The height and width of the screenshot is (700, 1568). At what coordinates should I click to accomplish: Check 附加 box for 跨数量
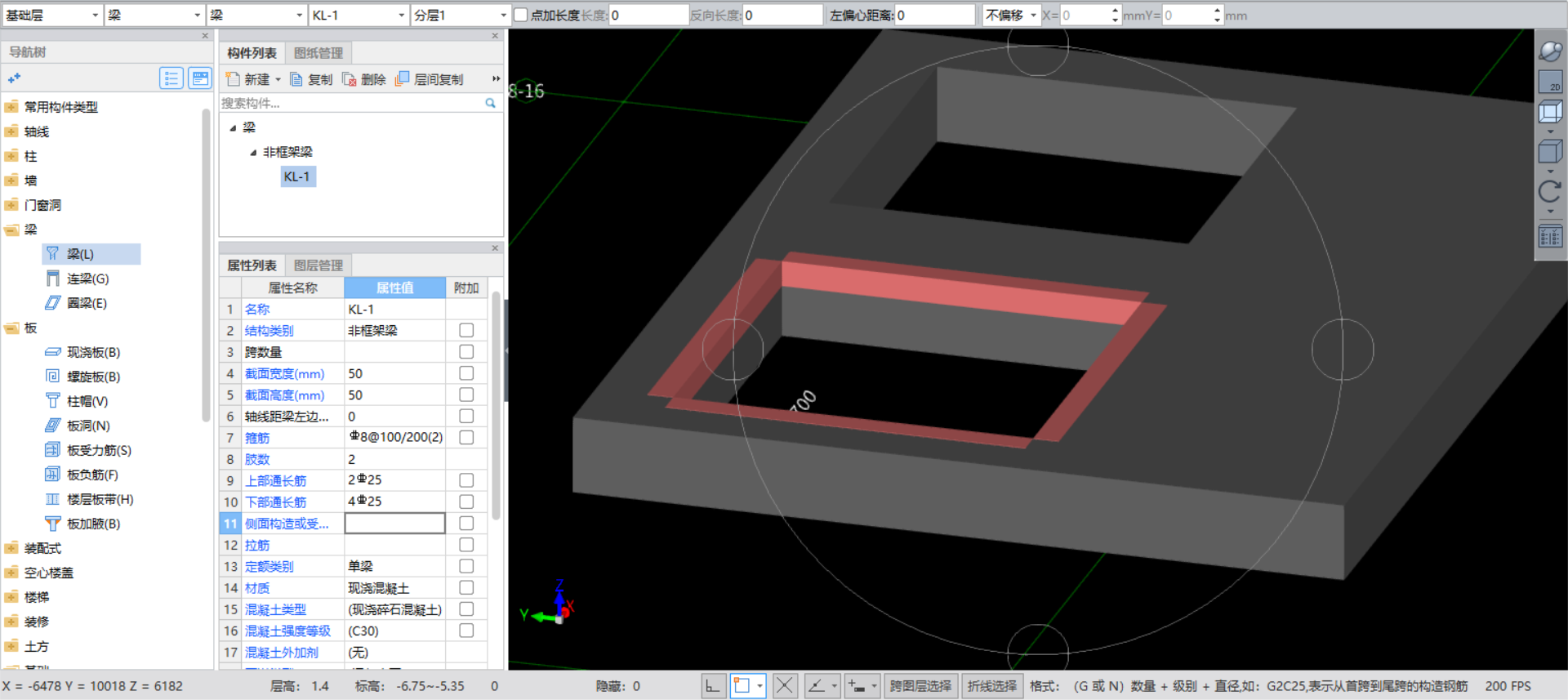(466, 351)
